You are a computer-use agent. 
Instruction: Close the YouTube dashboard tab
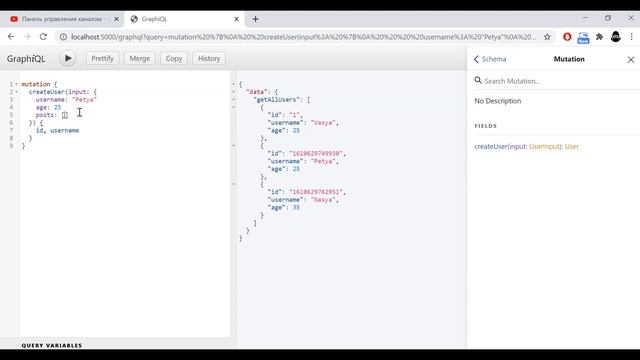coord(116,19)
